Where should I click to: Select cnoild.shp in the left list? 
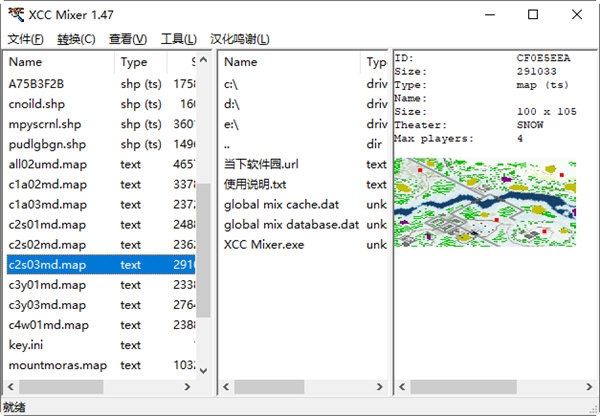click(101, 104)
